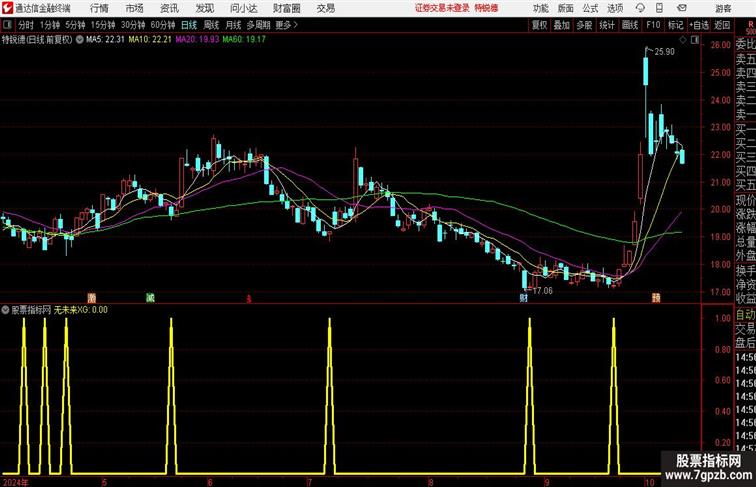This screenshot has width=756, height=487.
Task: Open the 行情 menu
Action: pos(99,8)
